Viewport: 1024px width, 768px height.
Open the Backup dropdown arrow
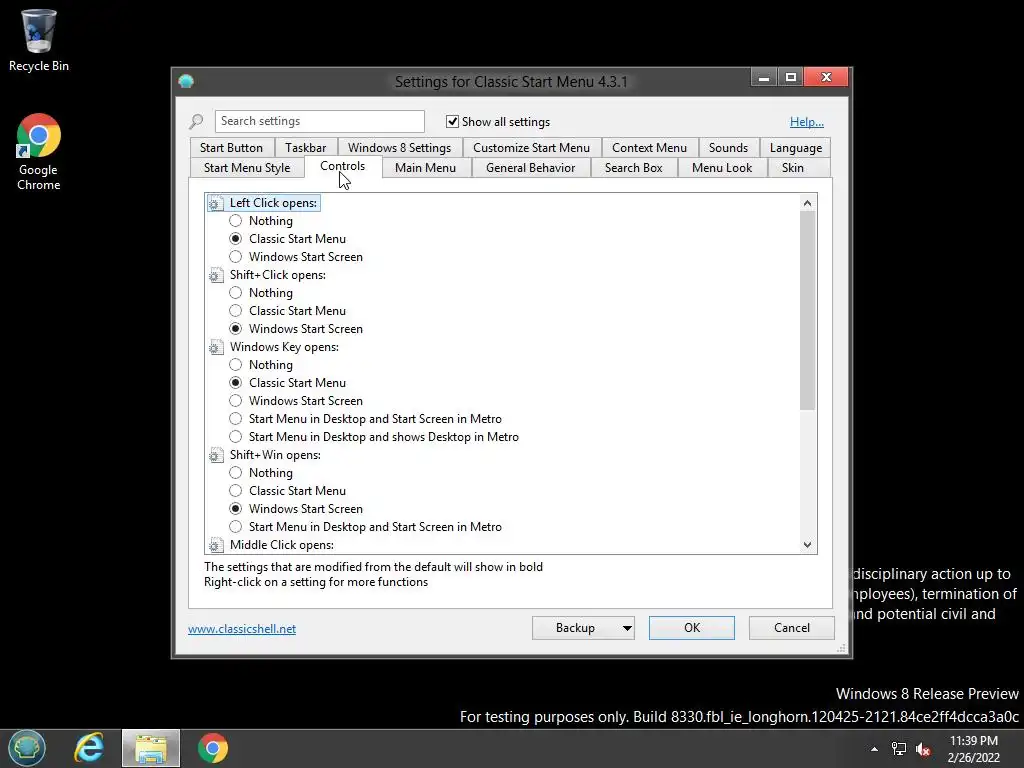[627, 628]
